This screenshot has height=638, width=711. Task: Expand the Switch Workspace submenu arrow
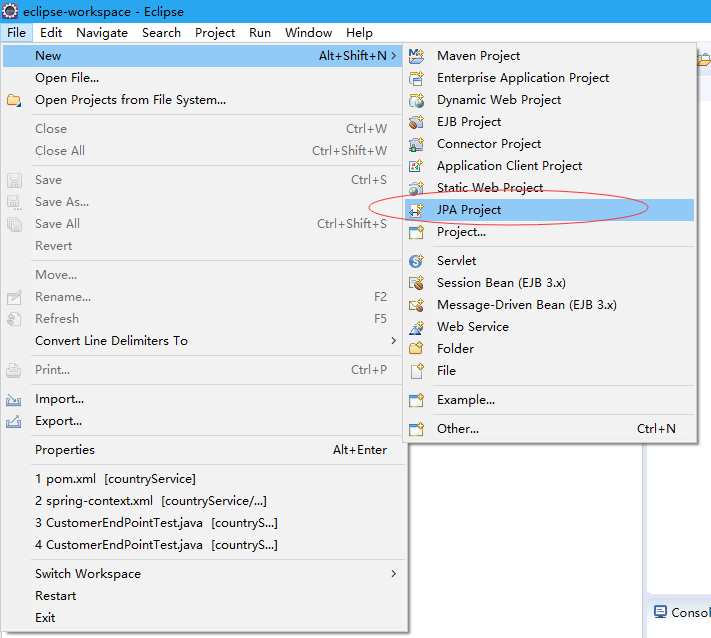coord(394,574)
